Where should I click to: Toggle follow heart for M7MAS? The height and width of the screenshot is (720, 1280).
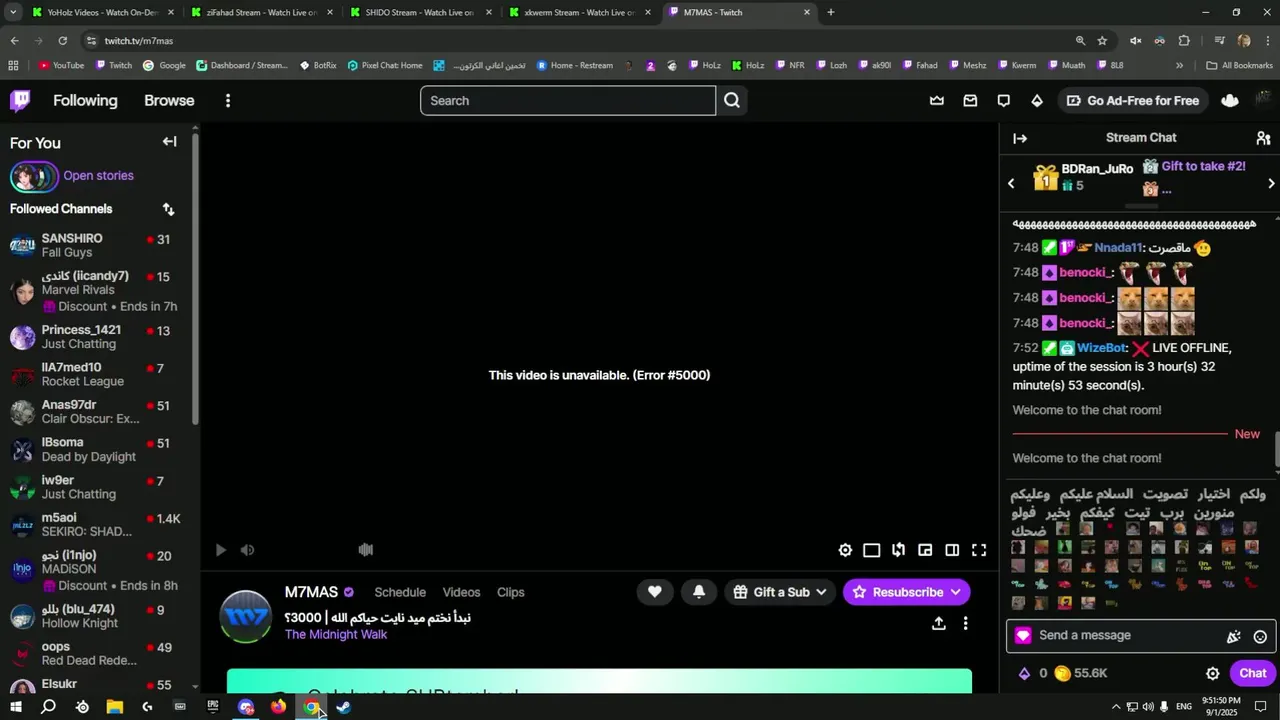(654, 592)
